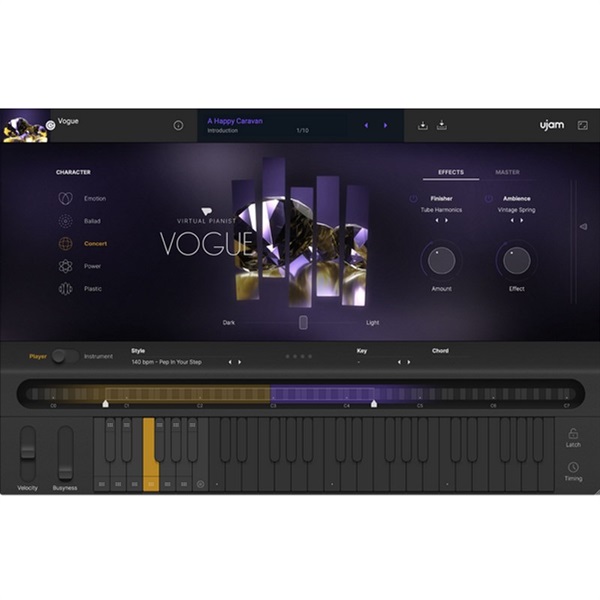Viewport: 600px width, 600px height.
Task: Switch to the Master tab
Action: tap(508, 172)
